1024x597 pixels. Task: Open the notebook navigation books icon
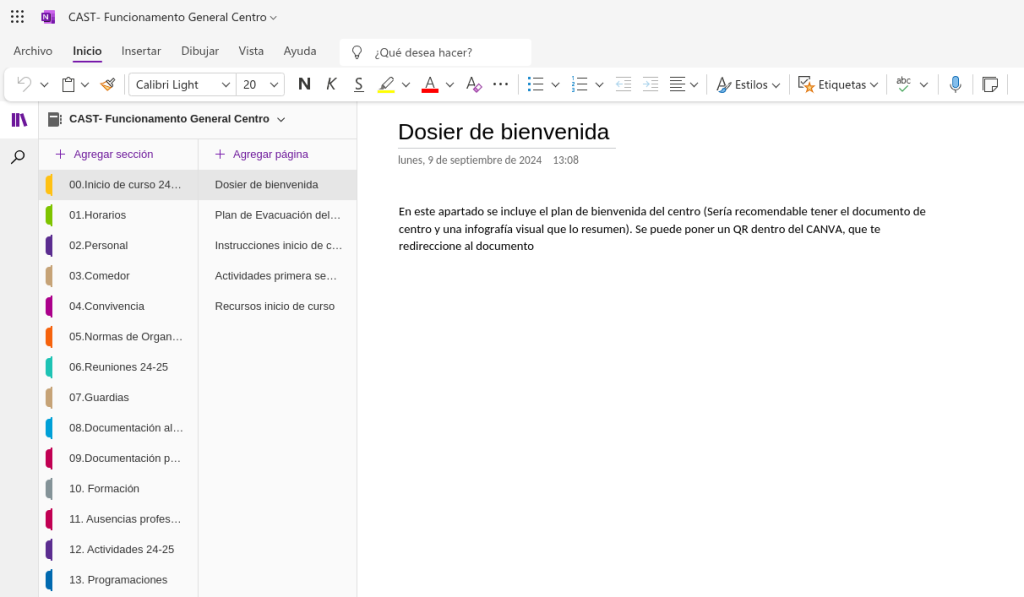(19, 120)
